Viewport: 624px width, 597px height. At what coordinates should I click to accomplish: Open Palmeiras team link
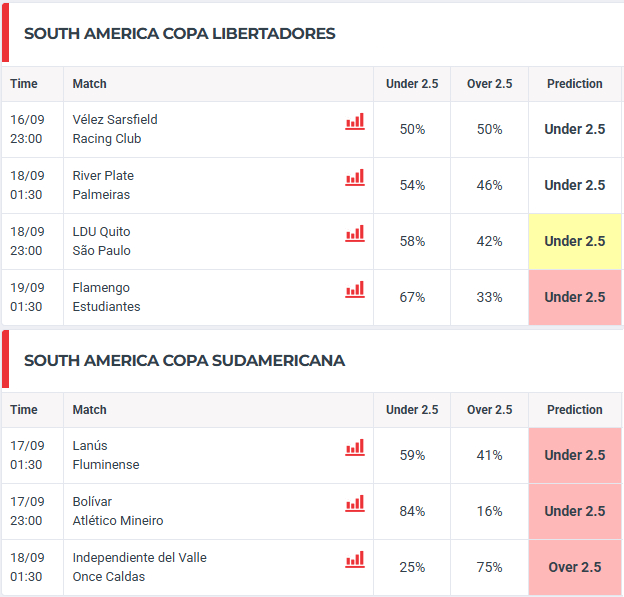coord(101,195)
